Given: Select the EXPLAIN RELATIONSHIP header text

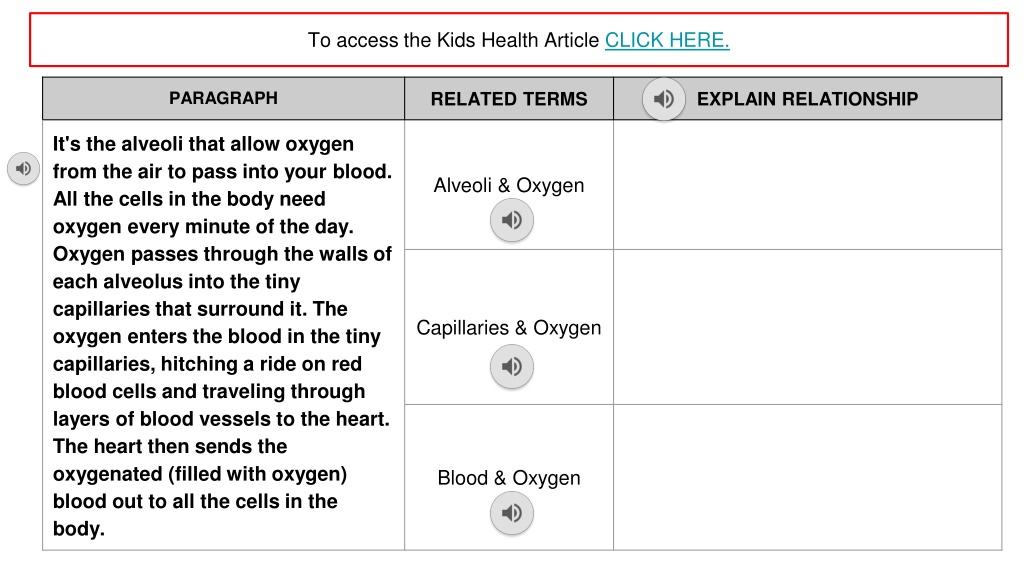Looking at the screenshot, I should point(807,99).
